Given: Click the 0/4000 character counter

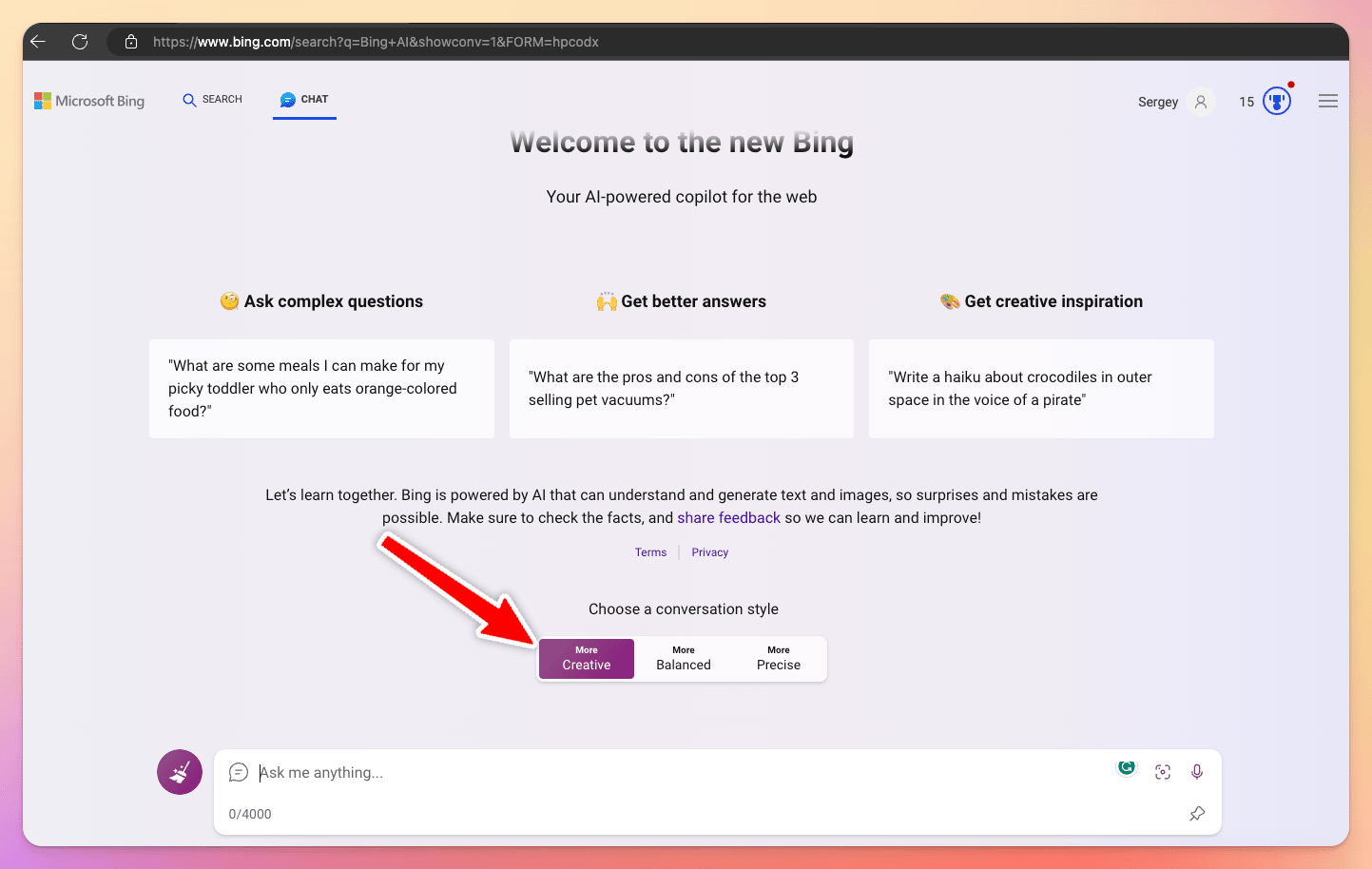Looking at the screenshot, I should [250, 814].
